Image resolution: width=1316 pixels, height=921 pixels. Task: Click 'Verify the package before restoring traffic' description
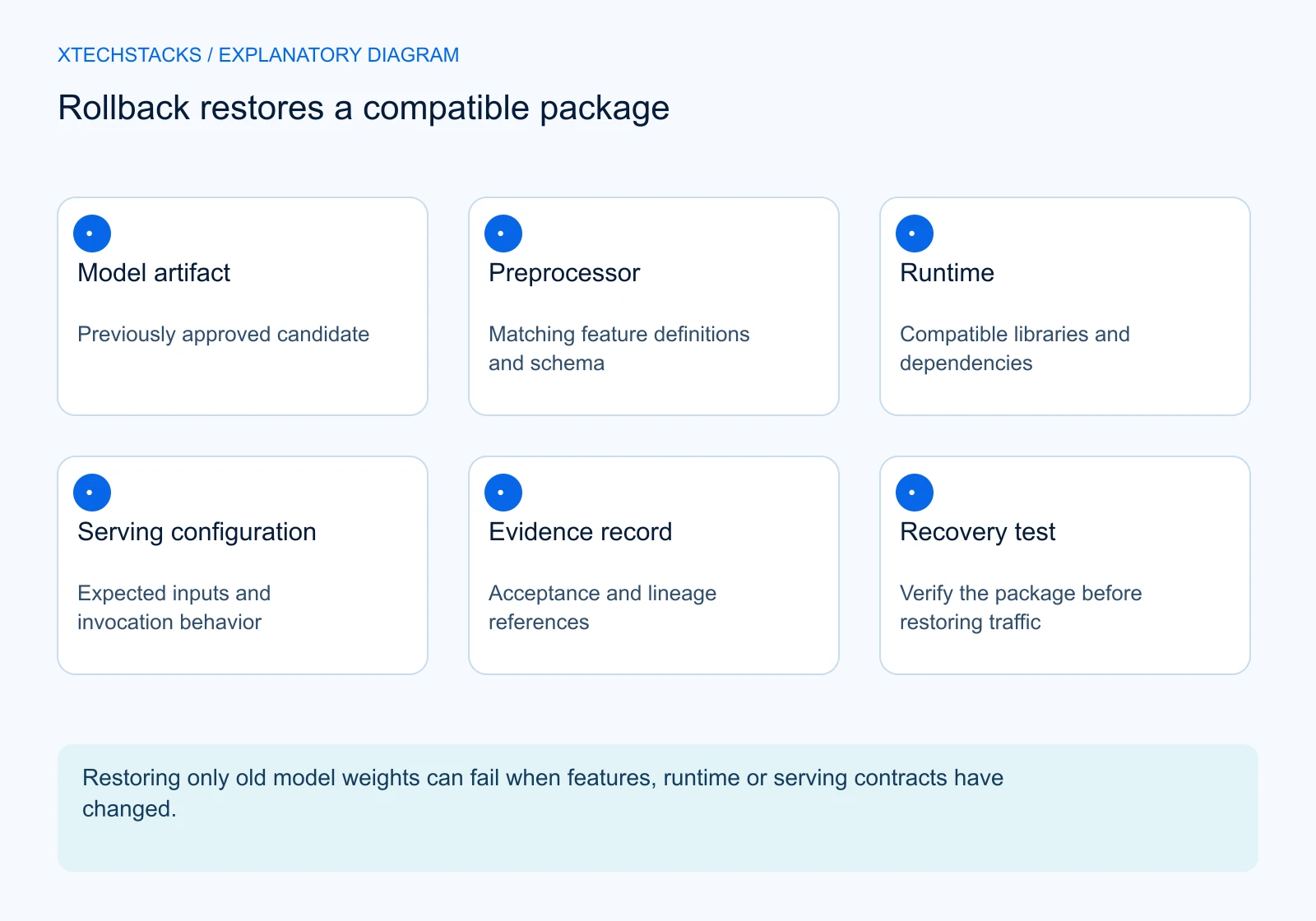[x=1021, y=608]
